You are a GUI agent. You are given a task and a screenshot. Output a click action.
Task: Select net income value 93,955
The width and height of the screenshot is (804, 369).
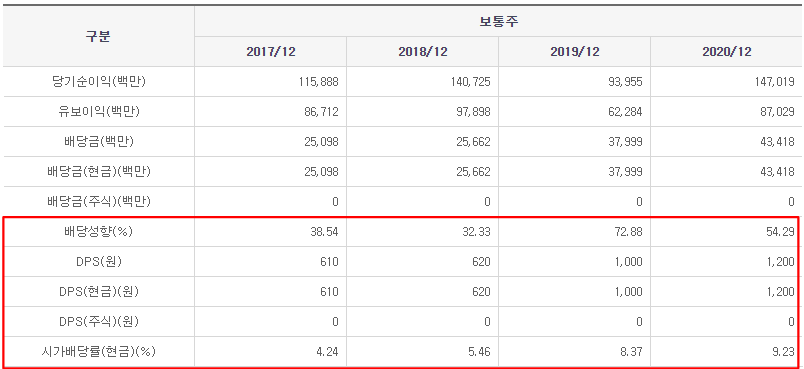[x=626, y=82]
